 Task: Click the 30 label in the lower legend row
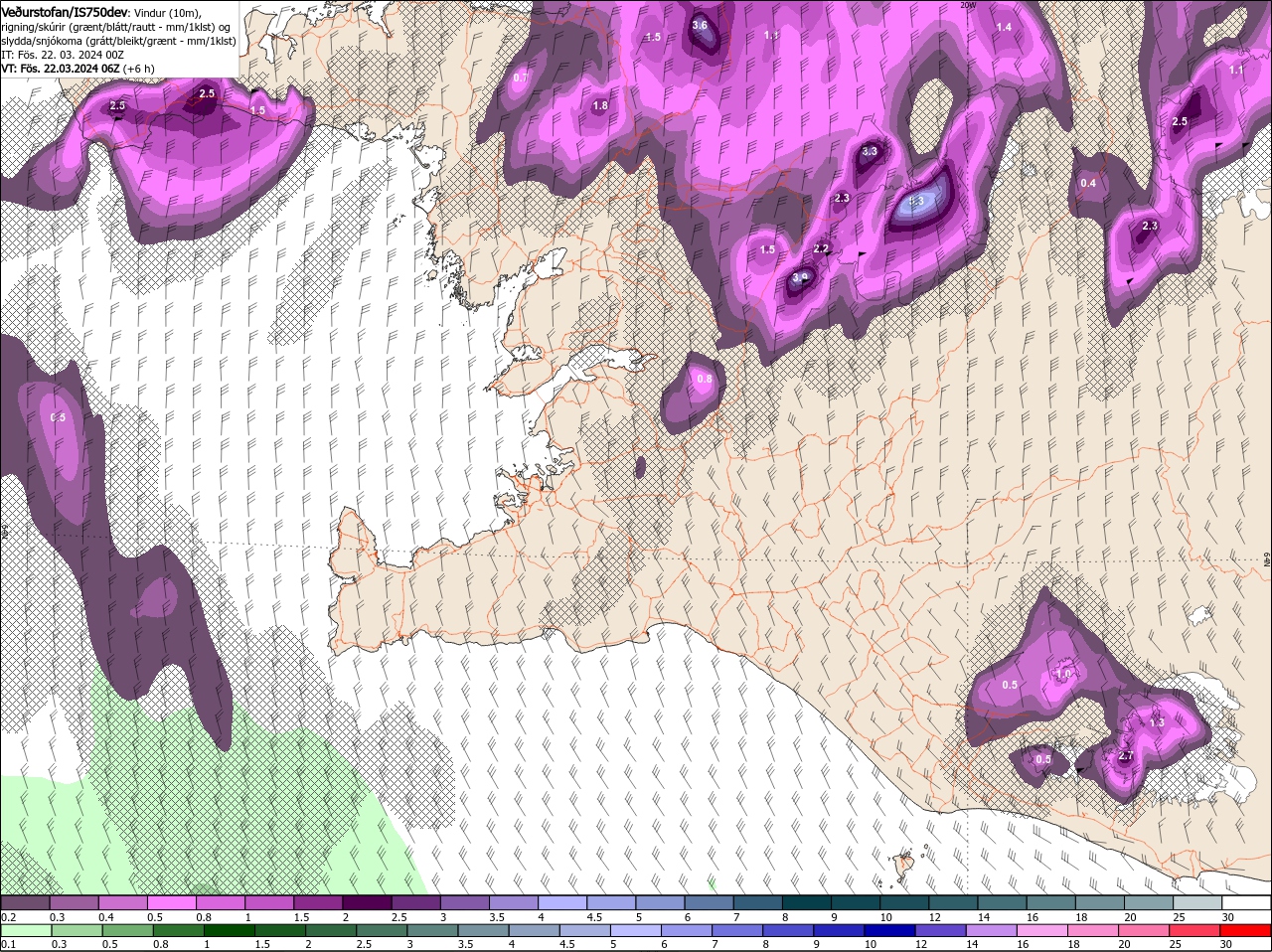[1228, 944]
